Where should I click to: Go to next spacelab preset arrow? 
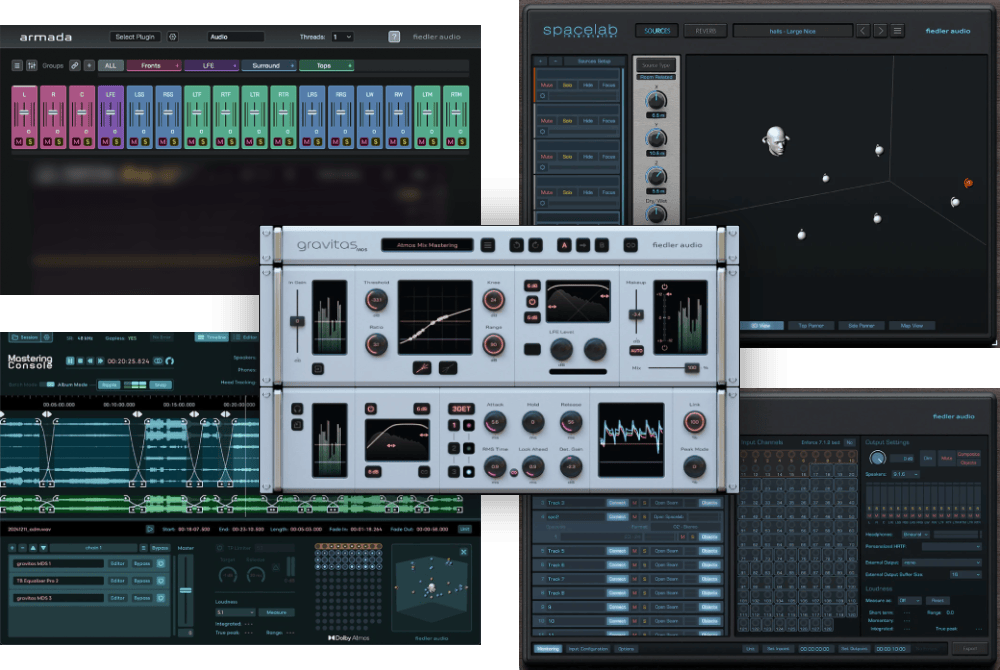pos(880,31)
